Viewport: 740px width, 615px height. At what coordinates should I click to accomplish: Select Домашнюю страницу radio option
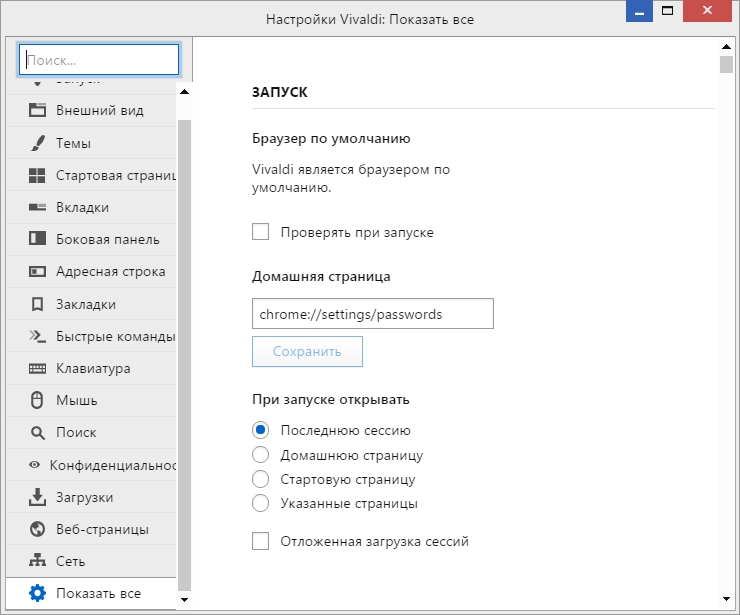click(x=261, y=455)
